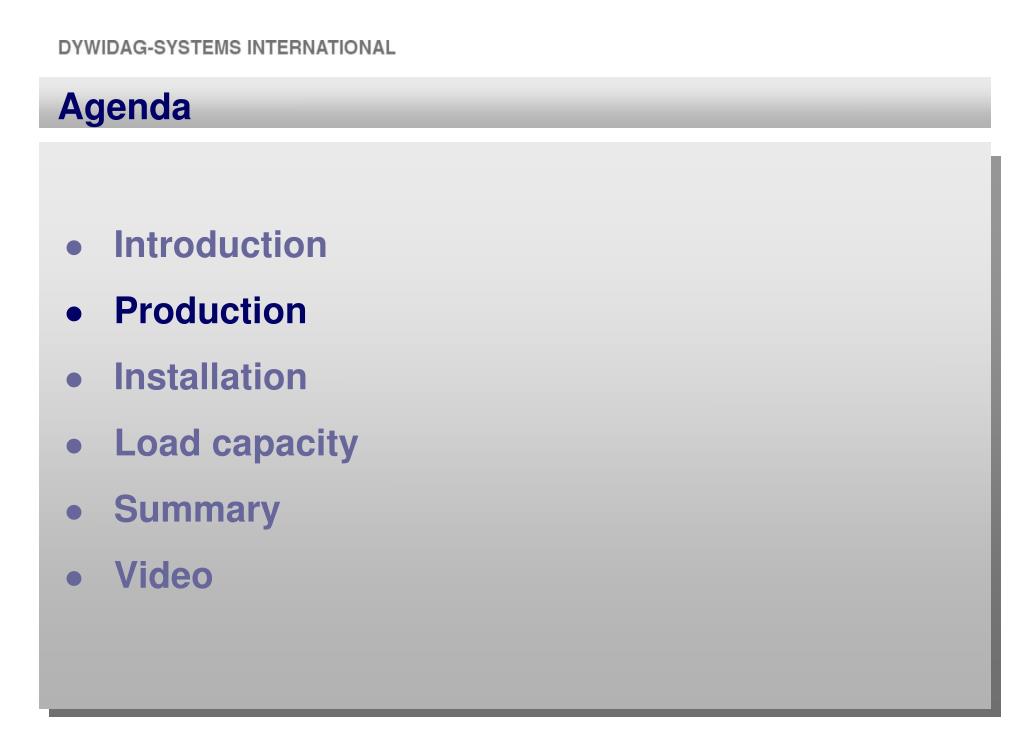Select the 'Video' agenda item
Image resolution: width=1024 pixels, height=748 pixels.
(163, 576)
